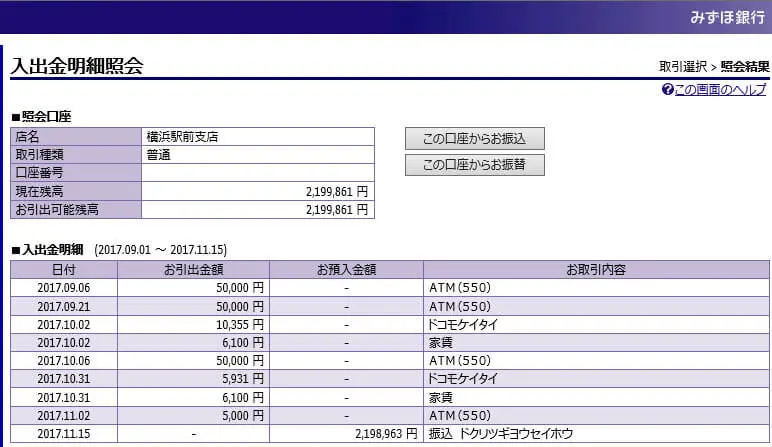The height and width of the screenshot is (447, 772).
Task: Click the お引出金額 column header
Action: click(x=193, y=270)
